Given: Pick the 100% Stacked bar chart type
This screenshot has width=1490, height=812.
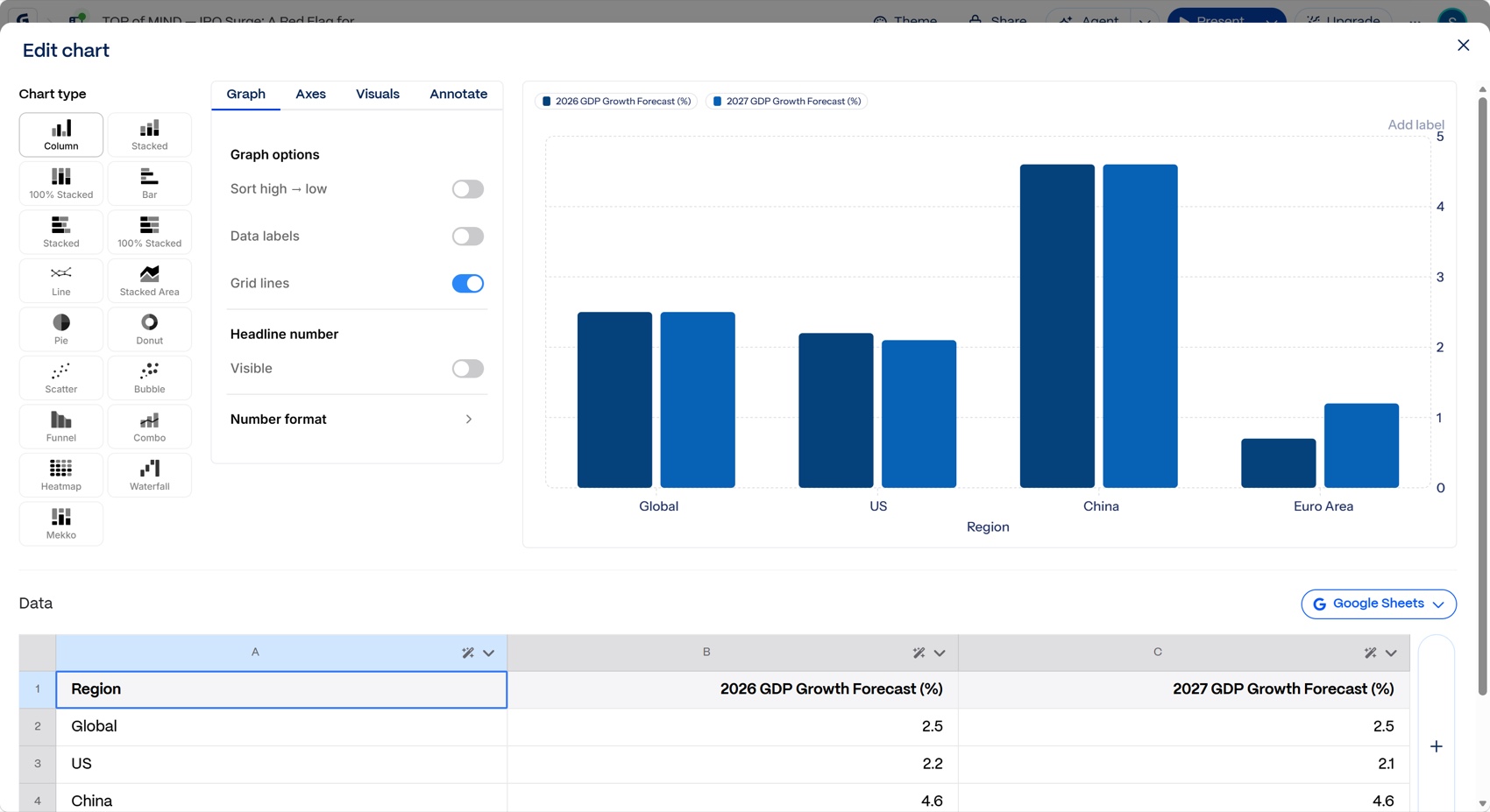Looking at the screenshot, I should (x=150, y=232).
